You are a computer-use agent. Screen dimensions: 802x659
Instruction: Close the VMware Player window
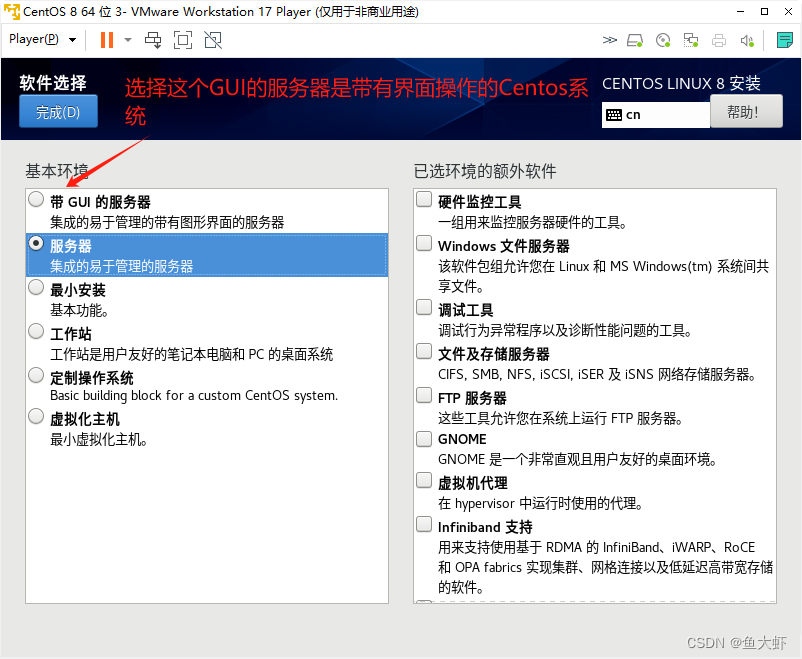click(x=788, y=11)
